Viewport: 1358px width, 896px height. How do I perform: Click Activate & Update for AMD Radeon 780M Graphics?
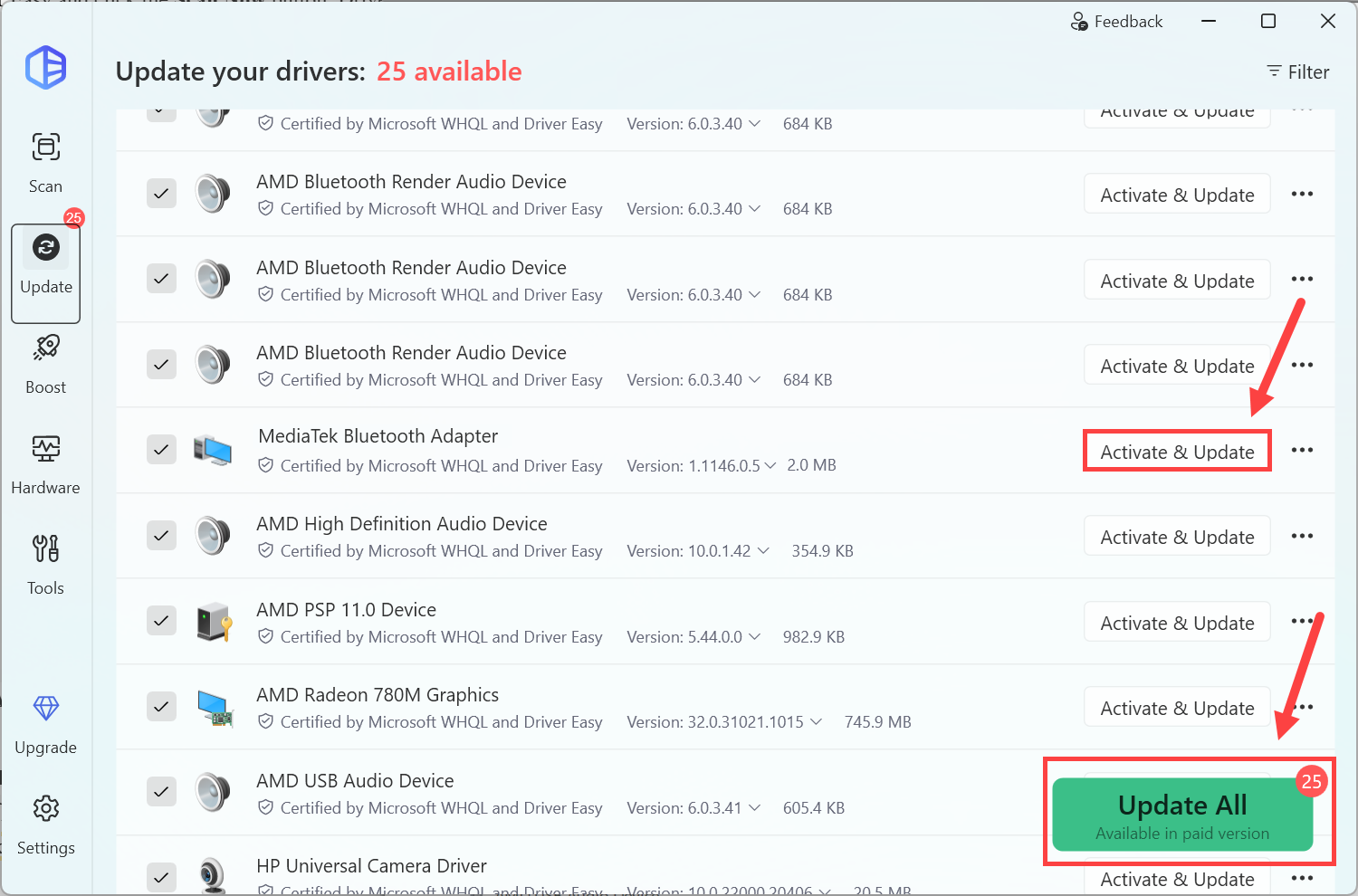[1177, 707]
